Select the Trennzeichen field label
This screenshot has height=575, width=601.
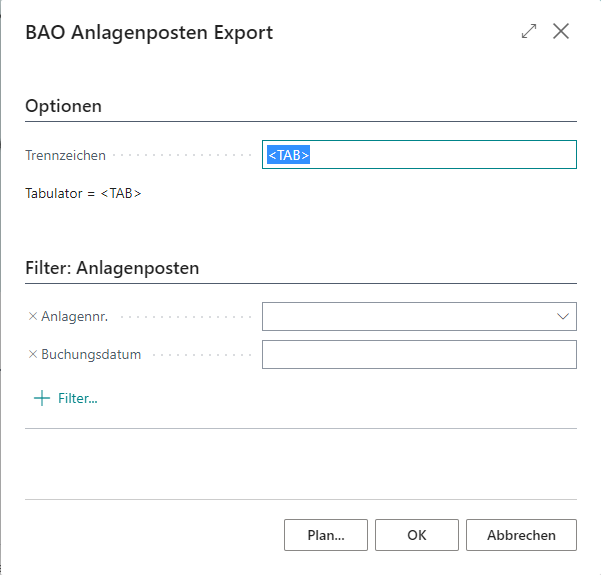pos(66,155)
